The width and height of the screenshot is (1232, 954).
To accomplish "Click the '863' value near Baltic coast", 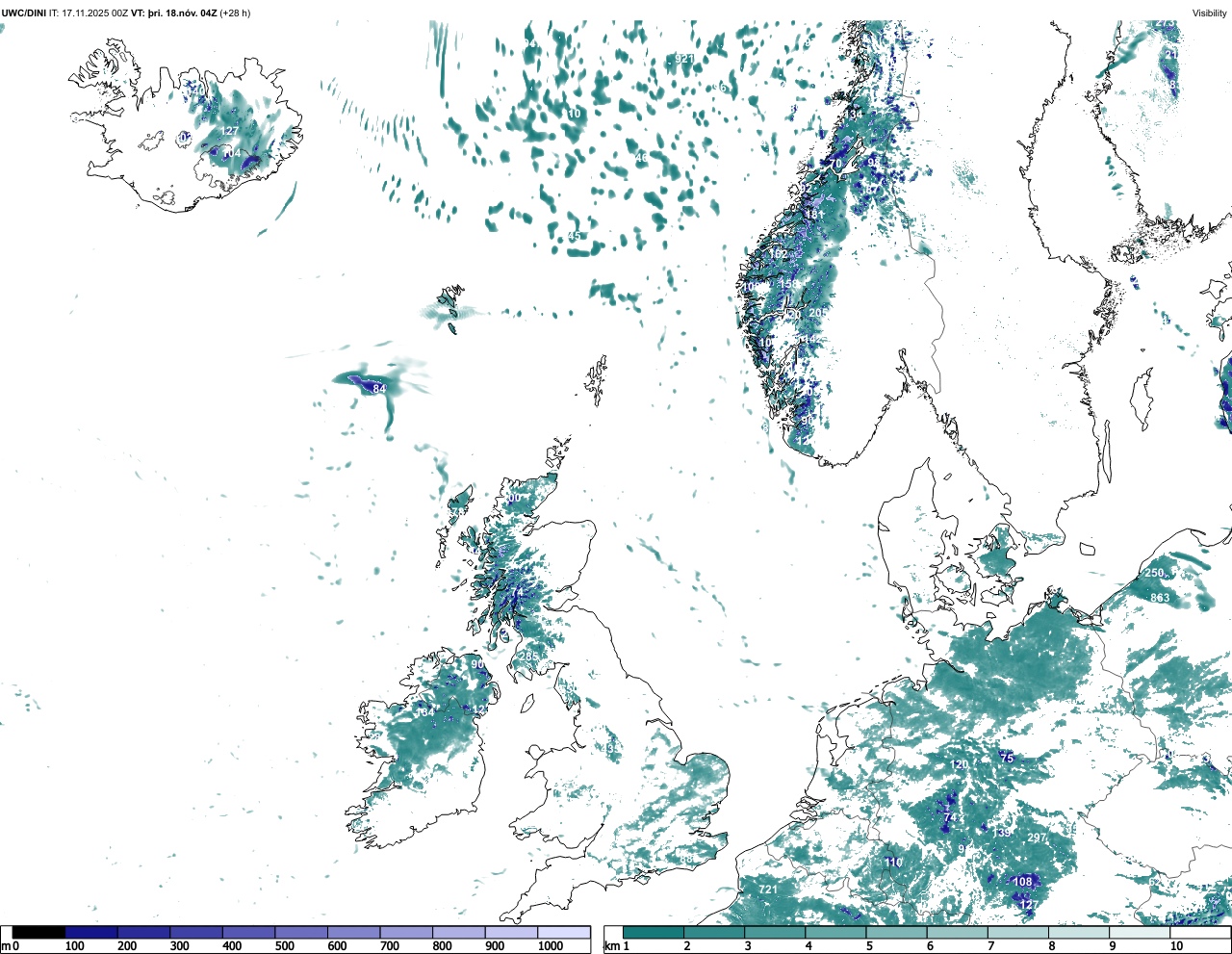I will [1160, 598].
